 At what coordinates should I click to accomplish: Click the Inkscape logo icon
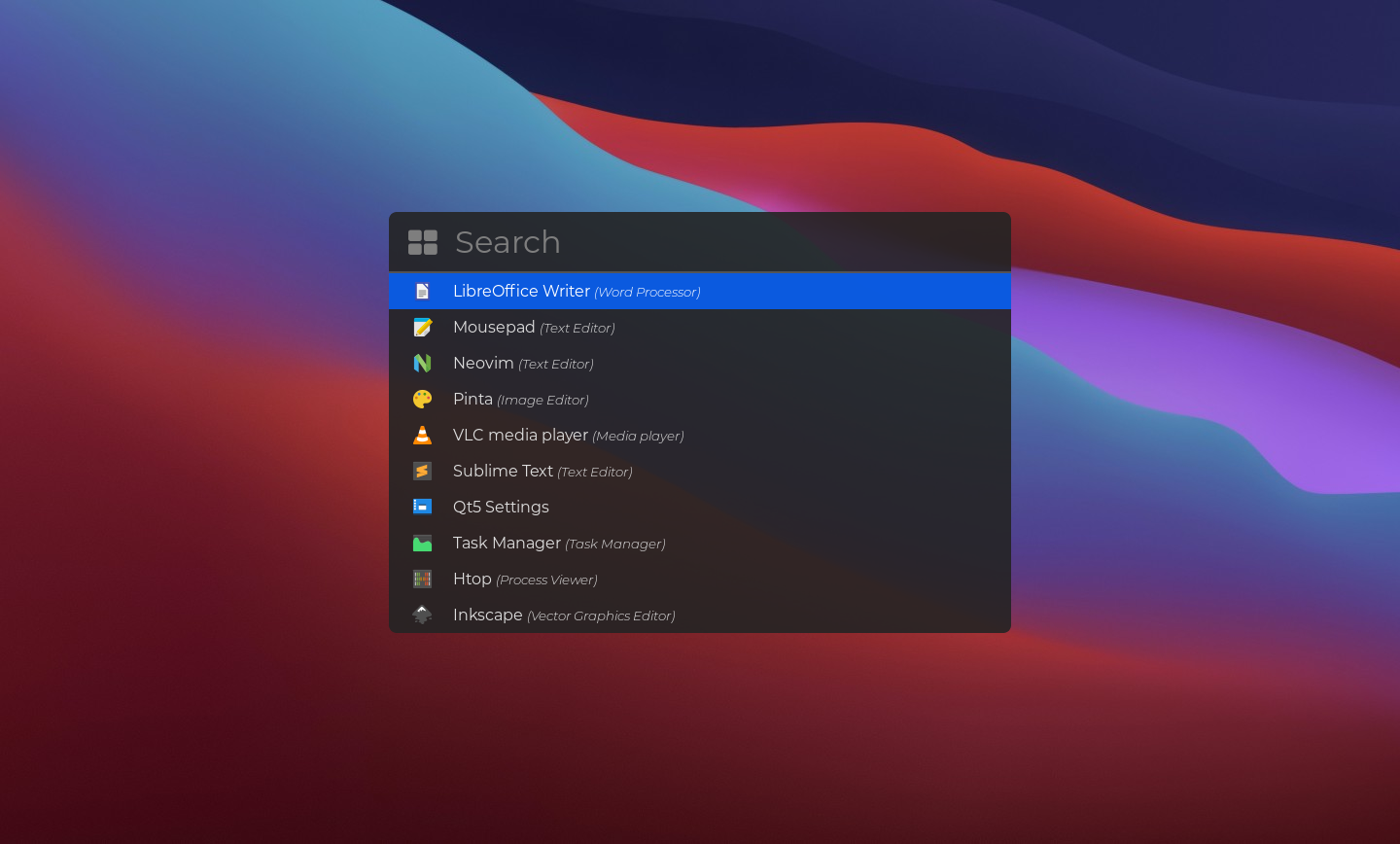[422, 615]
